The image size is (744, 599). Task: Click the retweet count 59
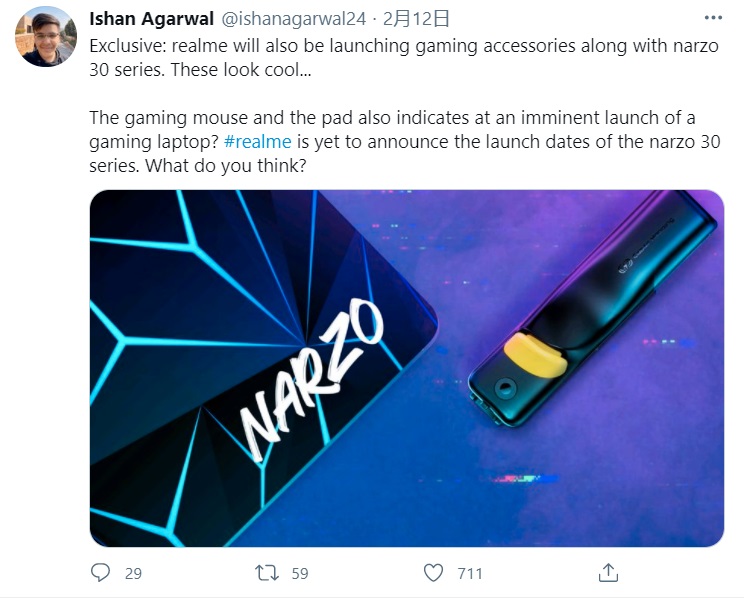pyautogui.click(x=299, y=573)
